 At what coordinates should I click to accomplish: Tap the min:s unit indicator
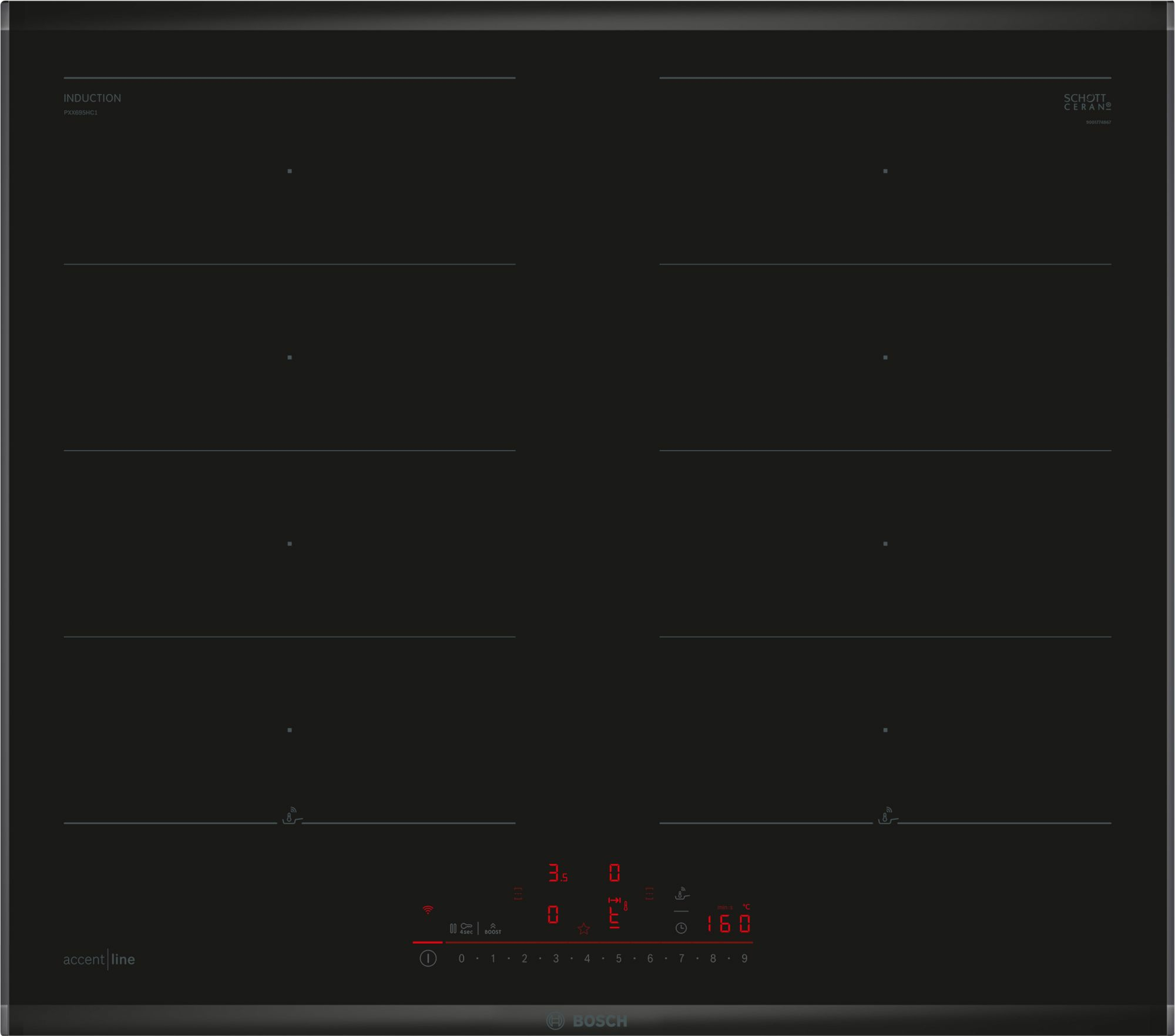click(x=724, y=907)
